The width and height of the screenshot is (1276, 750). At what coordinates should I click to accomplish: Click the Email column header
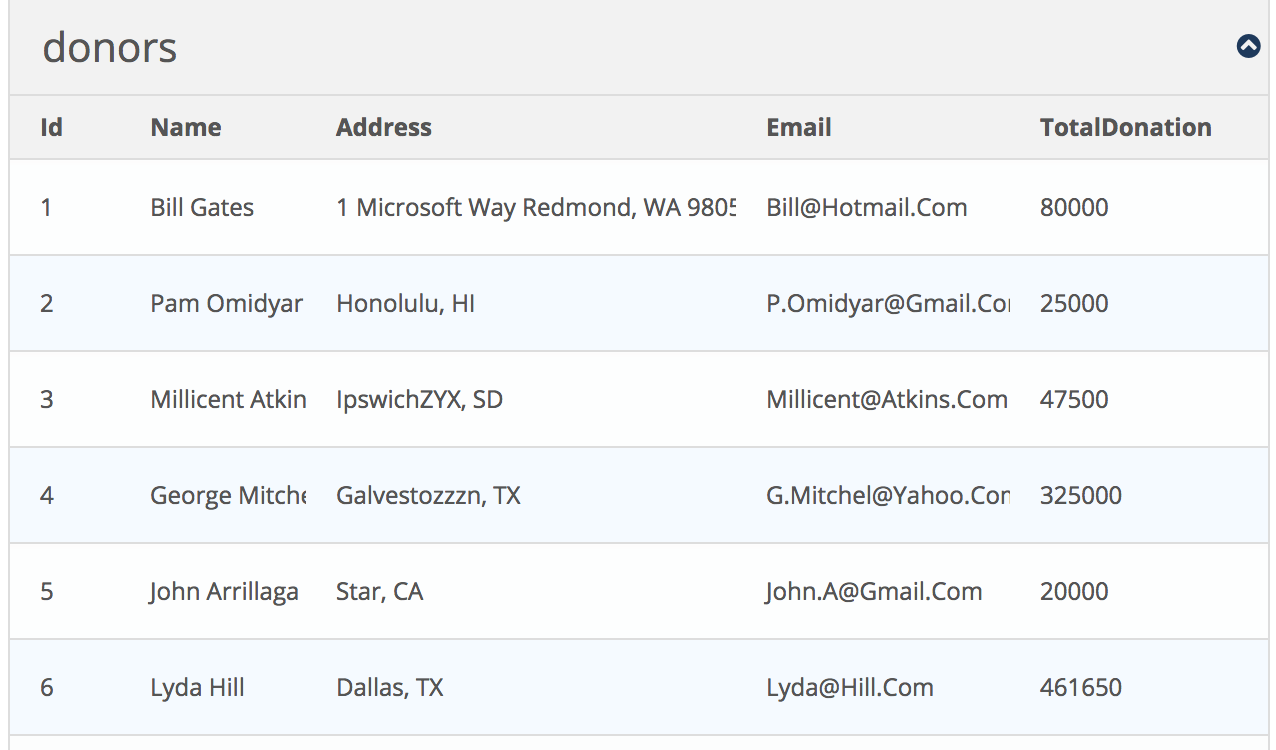pyautogui.click(x=799, y=128)
